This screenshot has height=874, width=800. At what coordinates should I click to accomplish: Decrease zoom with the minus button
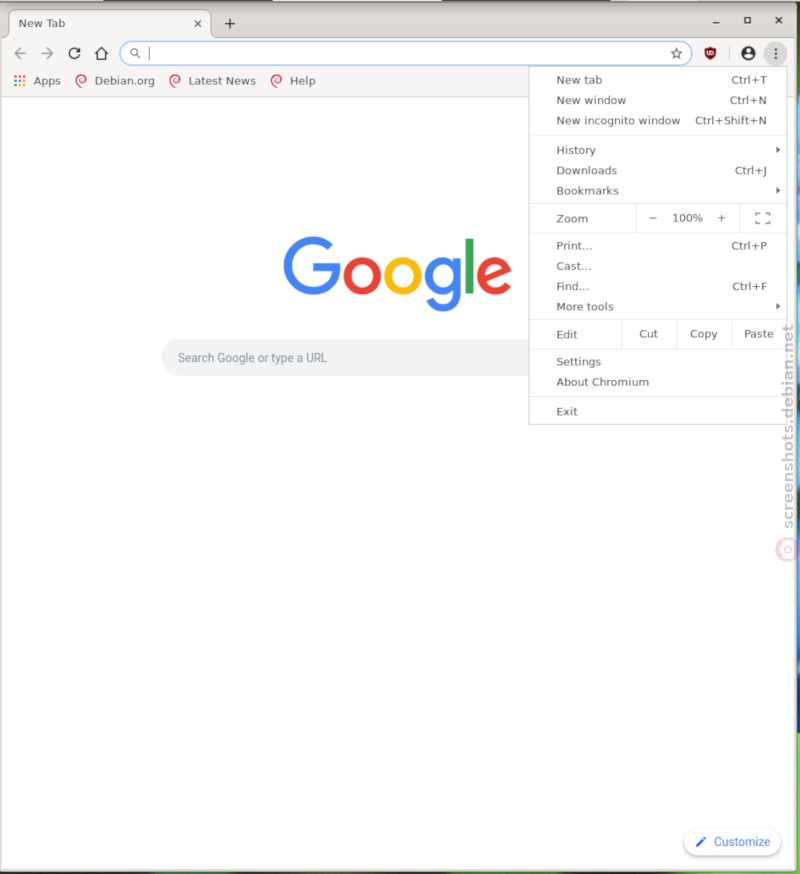click(653, 218)
